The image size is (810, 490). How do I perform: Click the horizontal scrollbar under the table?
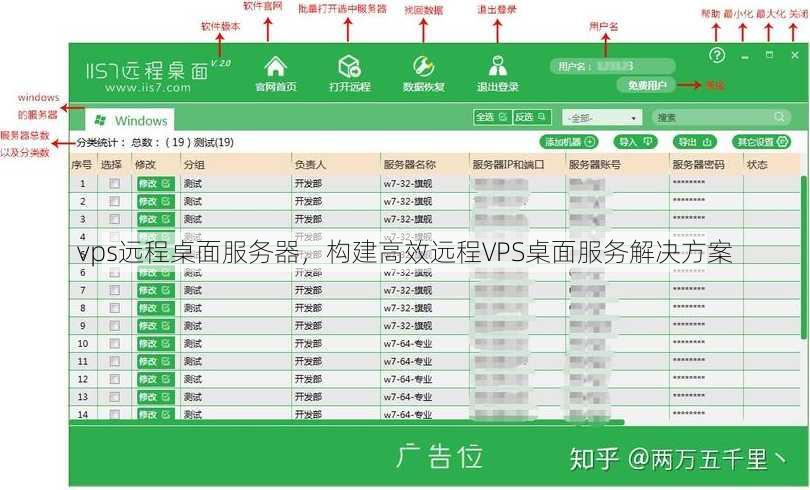point(346,422)
